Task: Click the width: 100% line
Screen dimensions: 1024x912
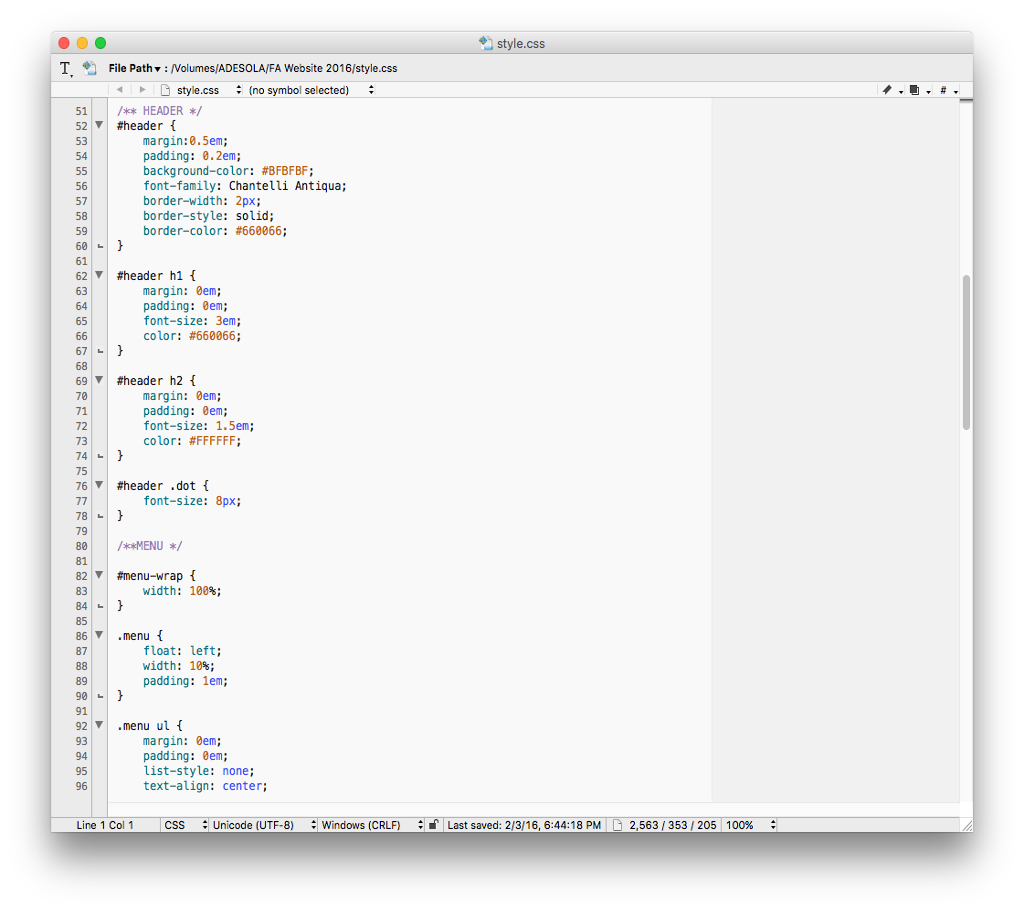Action: (182, 591)
